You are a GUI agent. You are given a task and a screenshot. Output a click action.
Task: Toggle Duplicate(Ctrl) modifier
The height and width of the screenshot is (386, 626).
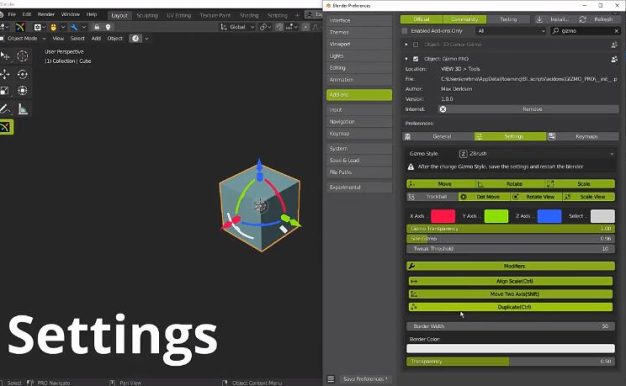click(x=511, y=307)
